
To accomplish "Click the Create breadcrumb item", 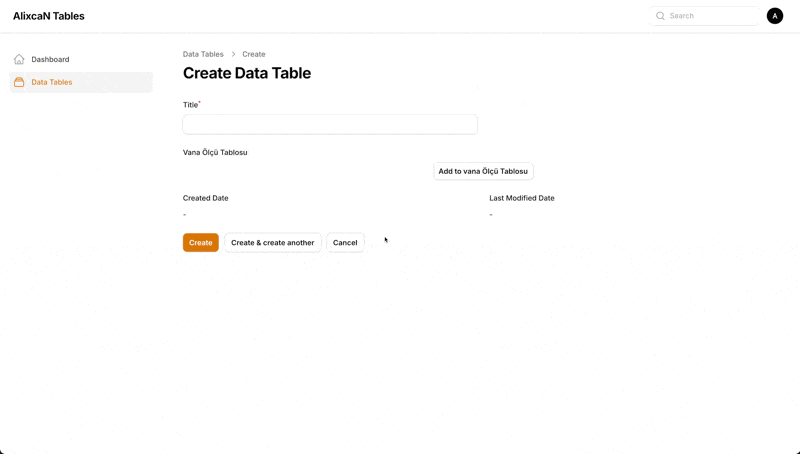I will [254, 54].
